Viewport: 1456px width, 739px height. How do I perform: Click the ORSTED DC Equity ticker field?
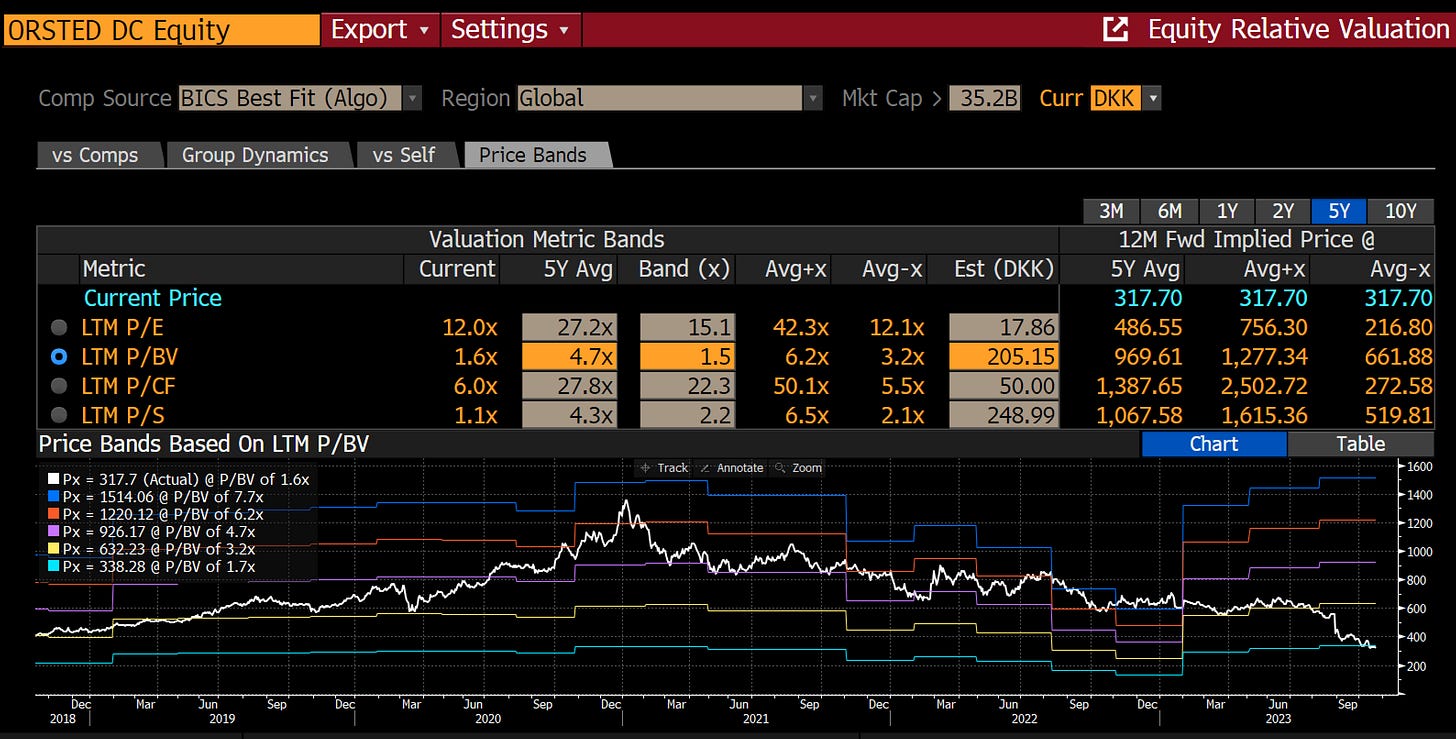pyautogui.click(x=160, y=29)
